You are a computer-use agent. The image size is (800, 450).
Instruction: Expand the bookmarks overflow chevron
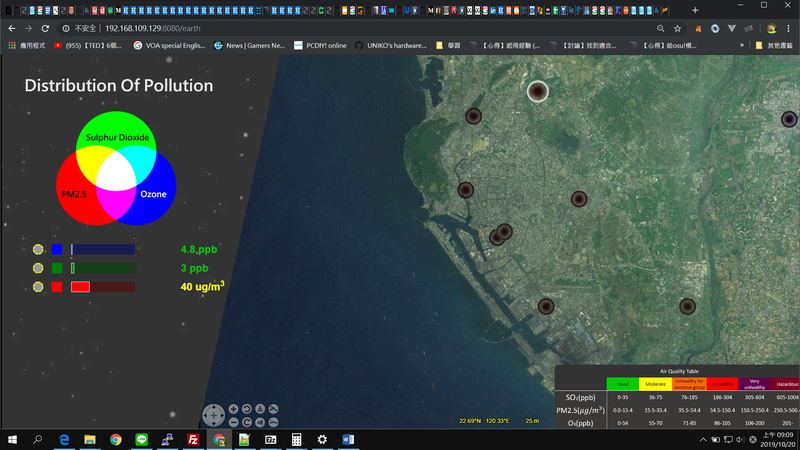[x=741, y=46]
